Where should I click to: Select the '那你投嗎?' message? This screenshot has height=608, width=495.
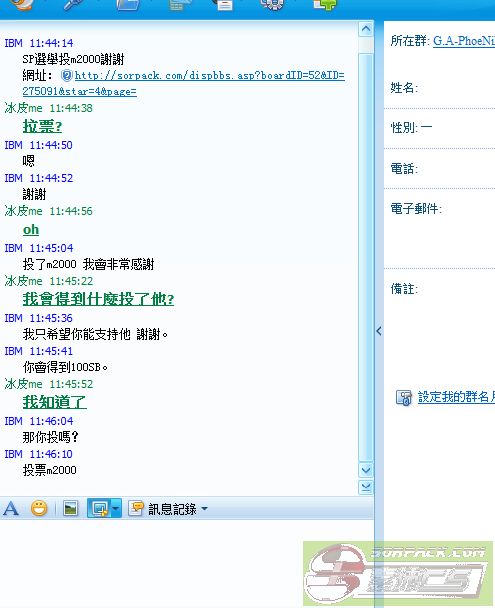[50, 437]
